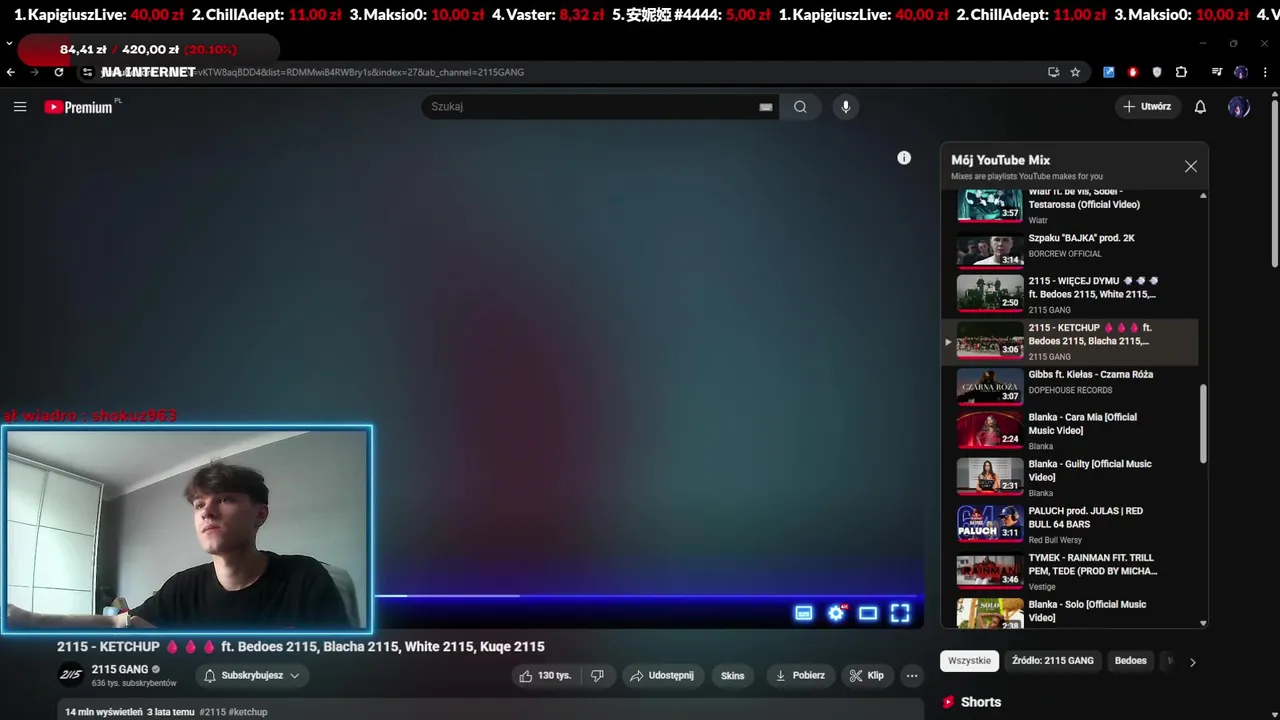Open YouTube notifications bell

[x=1200, y=107]
